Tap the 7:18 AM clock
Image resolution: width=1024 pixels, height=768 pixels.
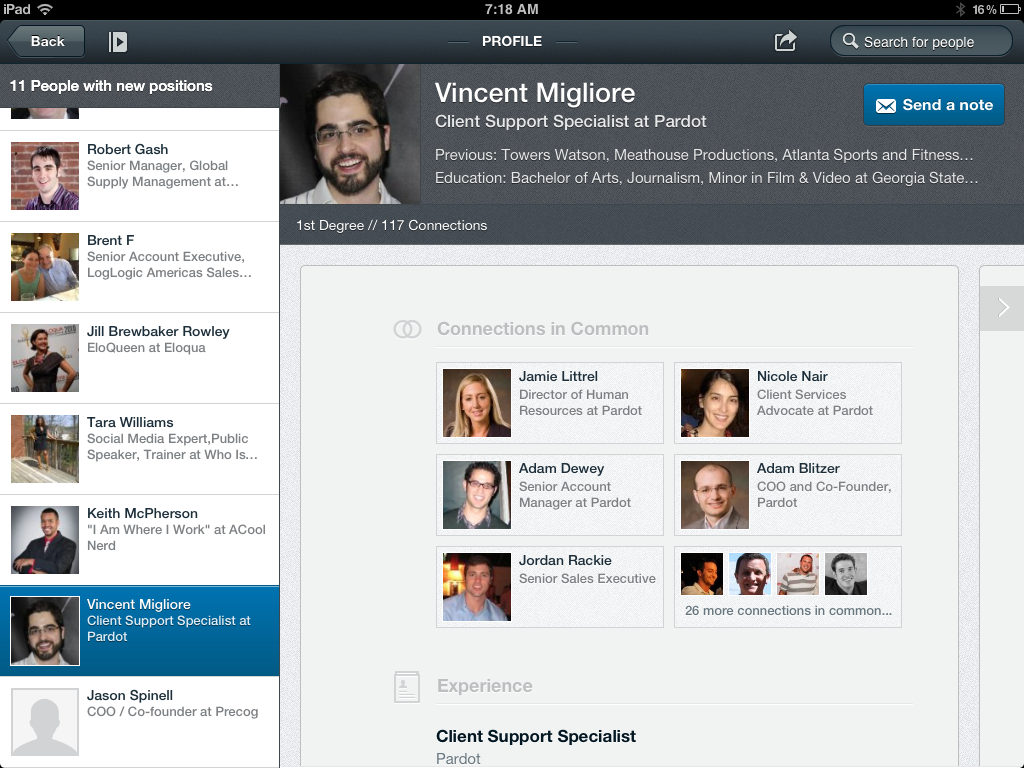(511, 9)
